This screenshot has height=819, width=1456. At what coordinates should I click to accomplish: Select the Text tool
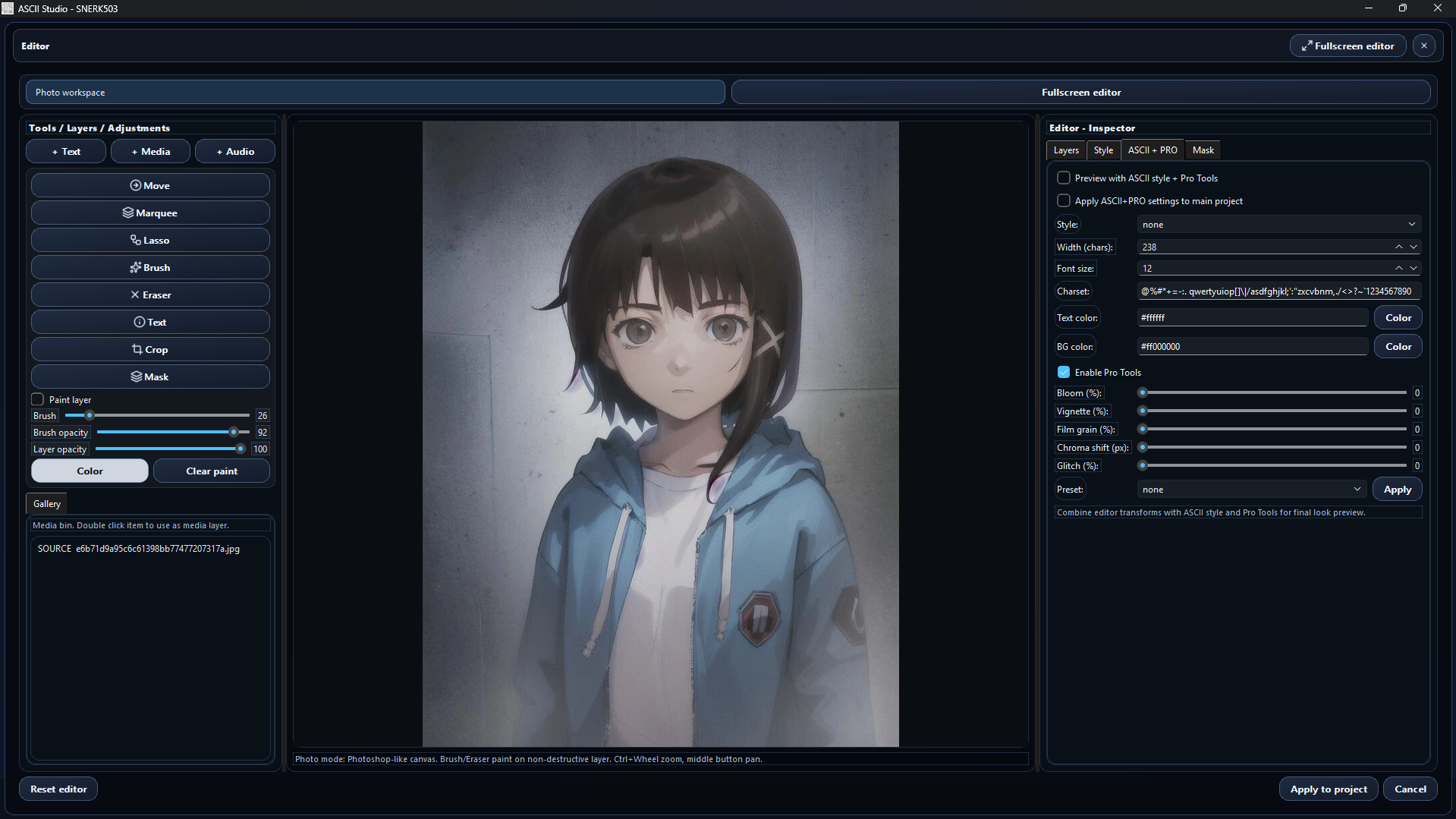(x=149, y=322)
